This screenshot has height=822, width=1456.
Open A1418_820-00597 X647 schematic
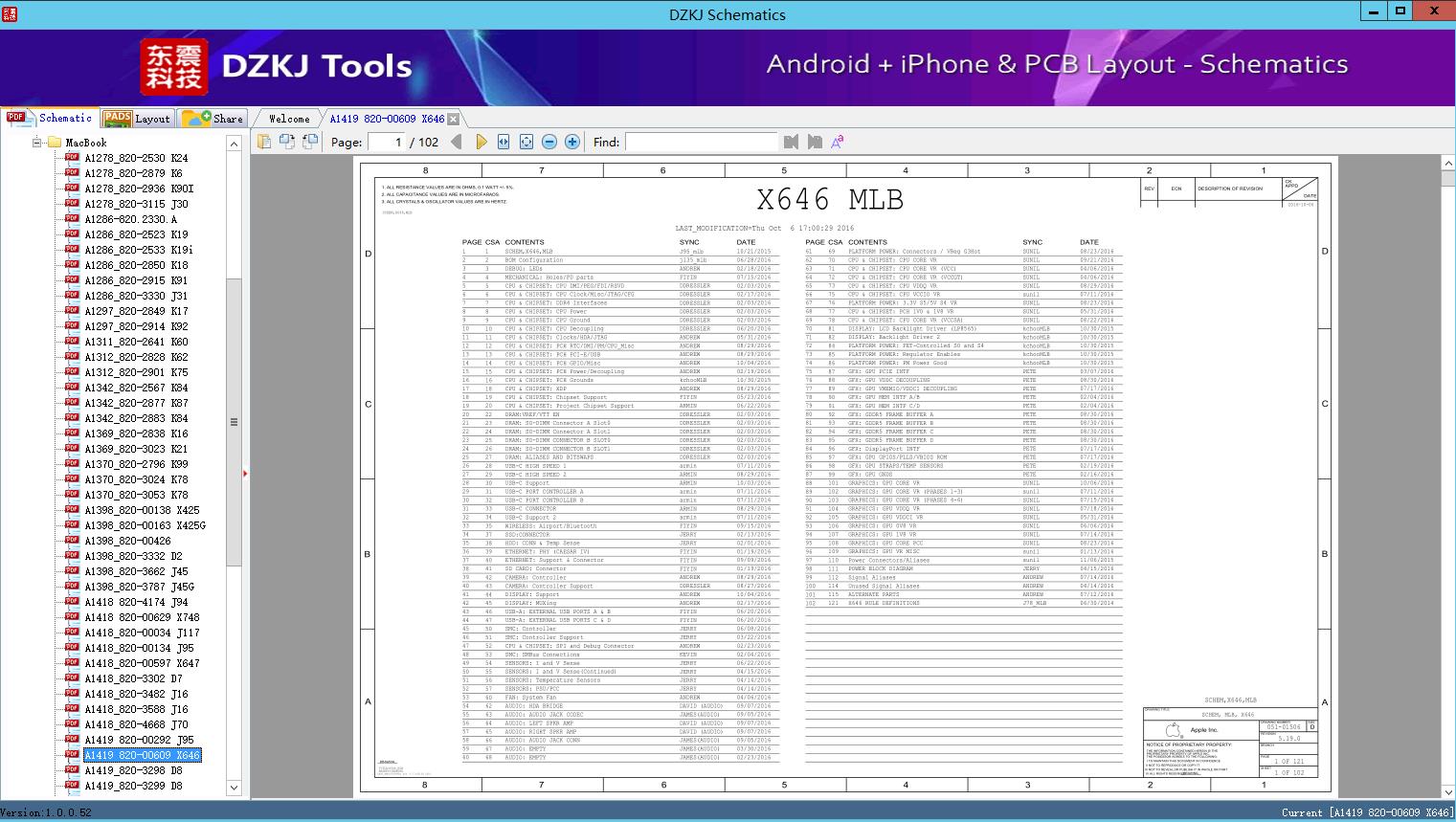142,663
